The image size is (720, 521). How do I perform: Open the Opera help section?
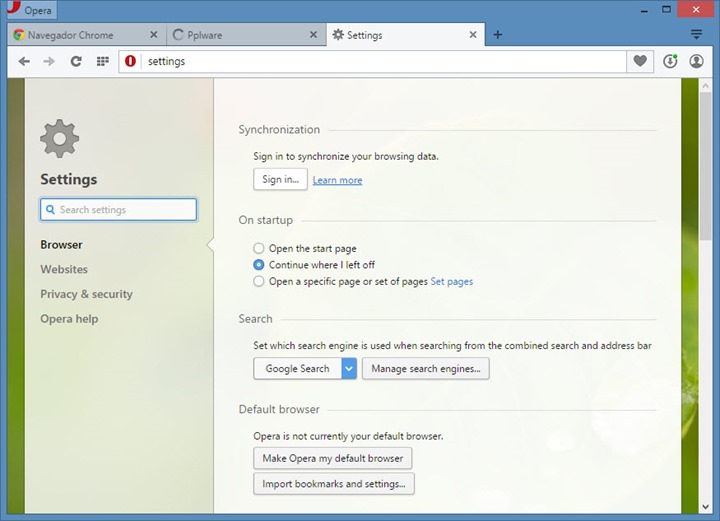69,319
